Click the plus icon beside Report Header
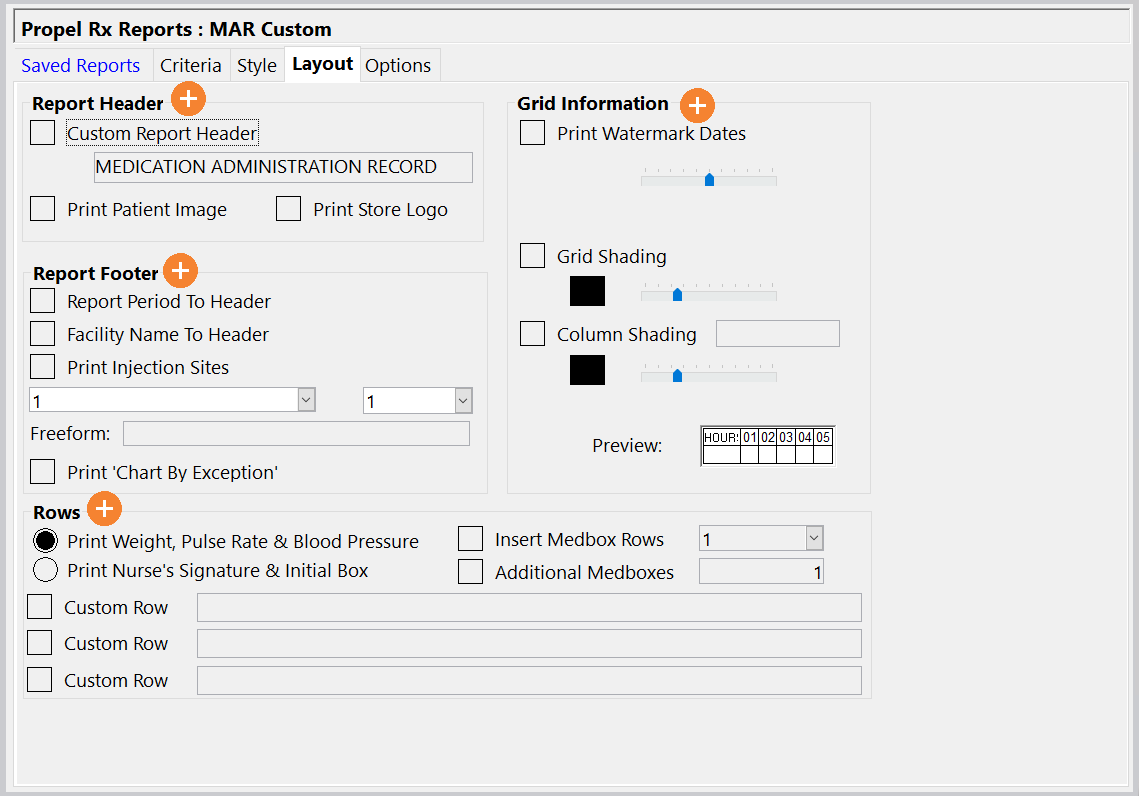 (188, 99)
